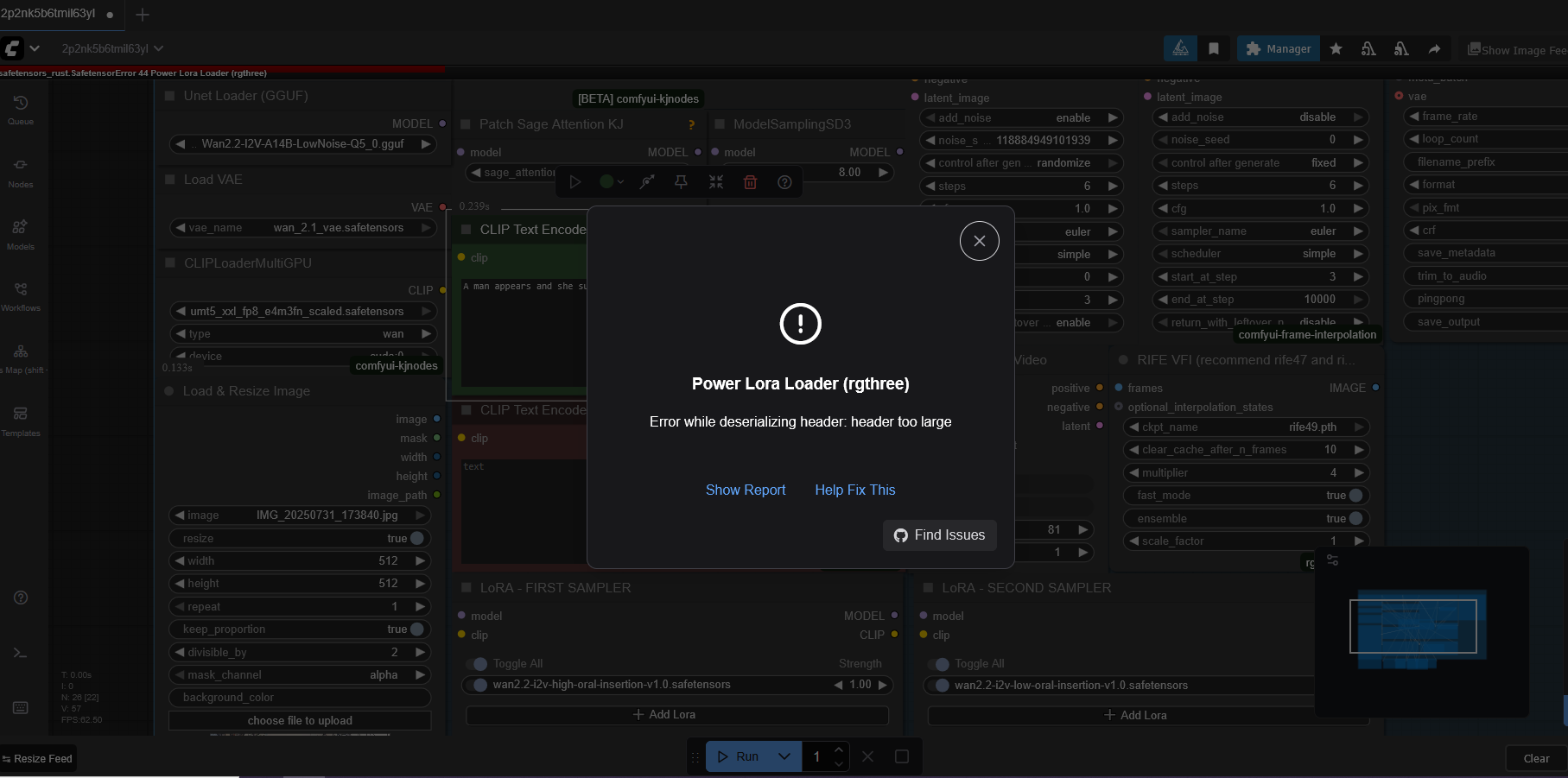Viewport: 1568px width, 778px height.
Task: Toggle the wan2.2-i2v-low-oral-insertion LoRA switch
Action: [938, 685]
